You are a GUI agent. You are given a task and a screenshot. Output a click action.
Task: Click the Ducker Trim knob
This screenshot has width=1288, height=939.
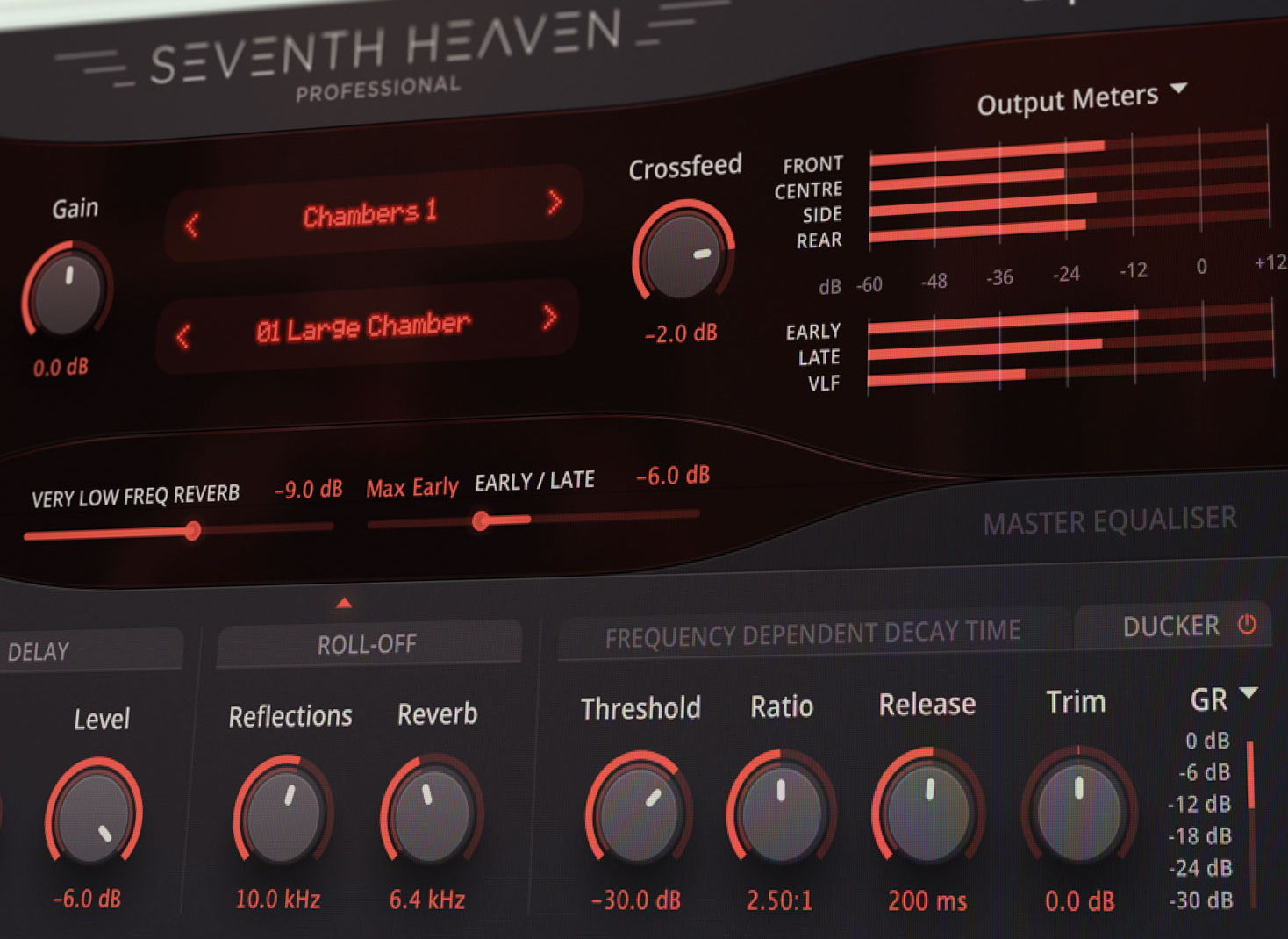click(1078, 807)
